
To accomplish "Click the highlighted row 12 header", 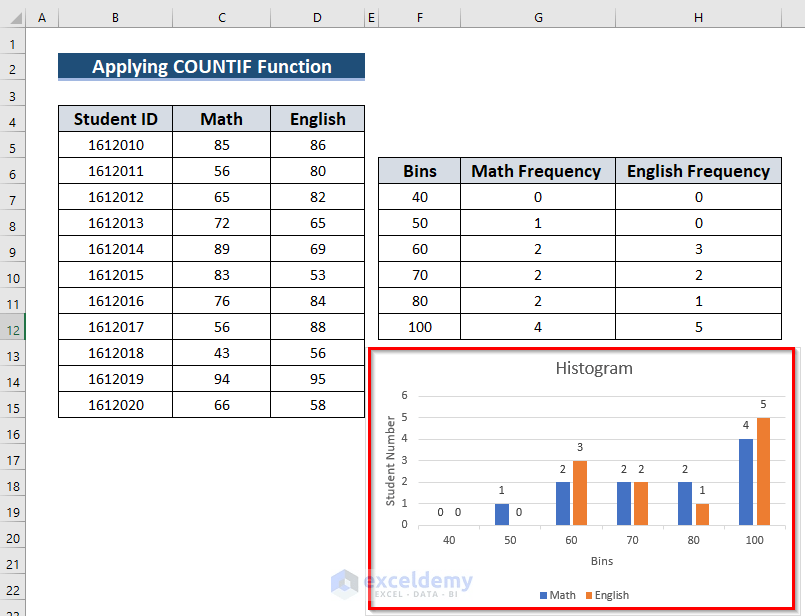I will click(15, 328).
